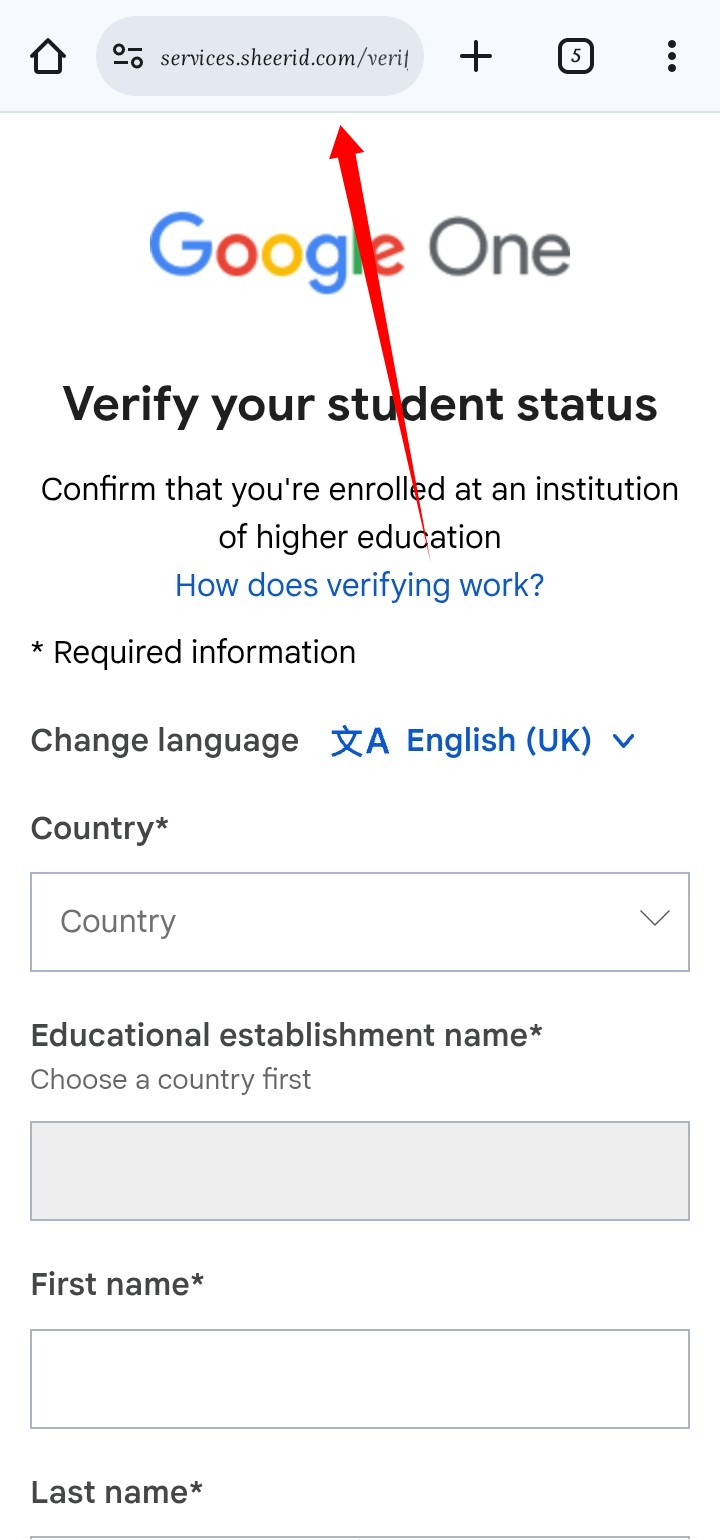The height and width of the screenshot is (1540, 720).
Task: Open the tab switcher showing 5 tabs
Action: click(575, 56)
